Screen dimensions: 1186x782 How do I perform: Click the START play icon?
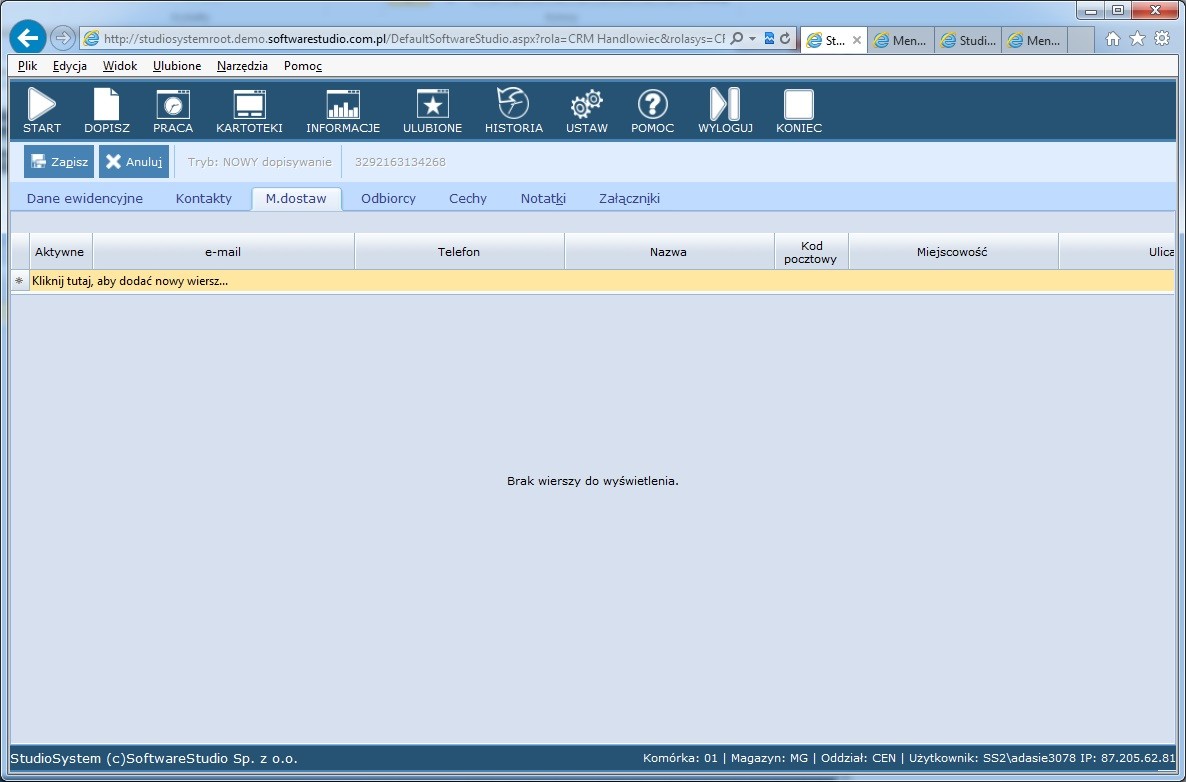click(x=42, y=105)
